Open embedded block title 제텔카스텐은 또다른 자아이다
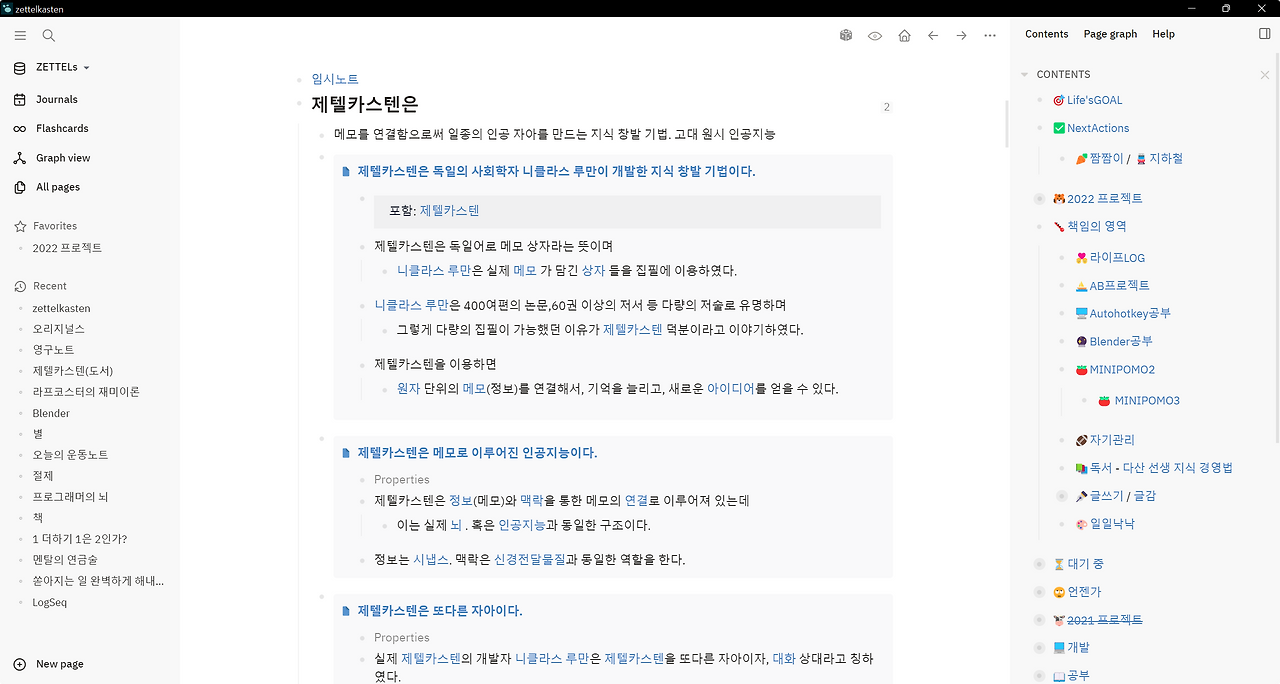The width and height of the screenshot is (1280, 684). tap(440, 611)
